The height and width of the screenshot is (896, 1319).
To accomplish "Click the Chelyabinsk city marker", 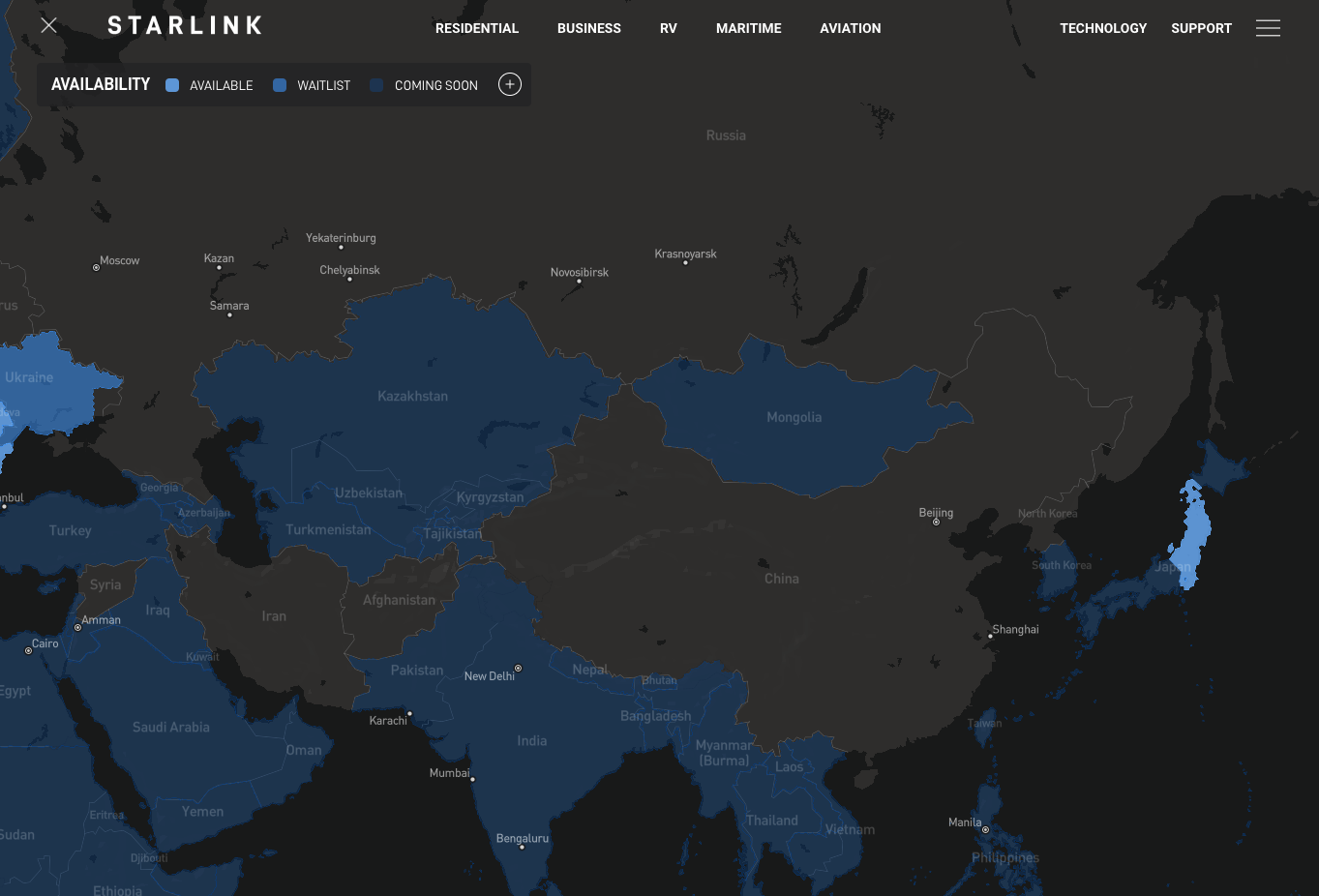I will click(349, 279).
